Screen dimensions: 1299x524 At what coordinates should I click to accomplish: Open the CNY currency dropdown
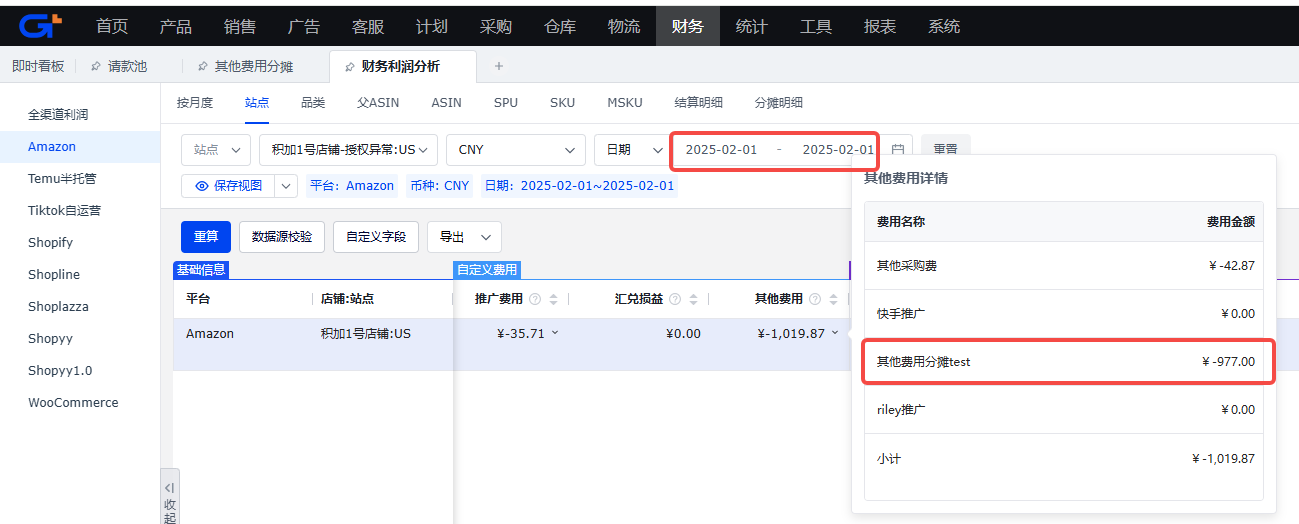pos(516,149)
